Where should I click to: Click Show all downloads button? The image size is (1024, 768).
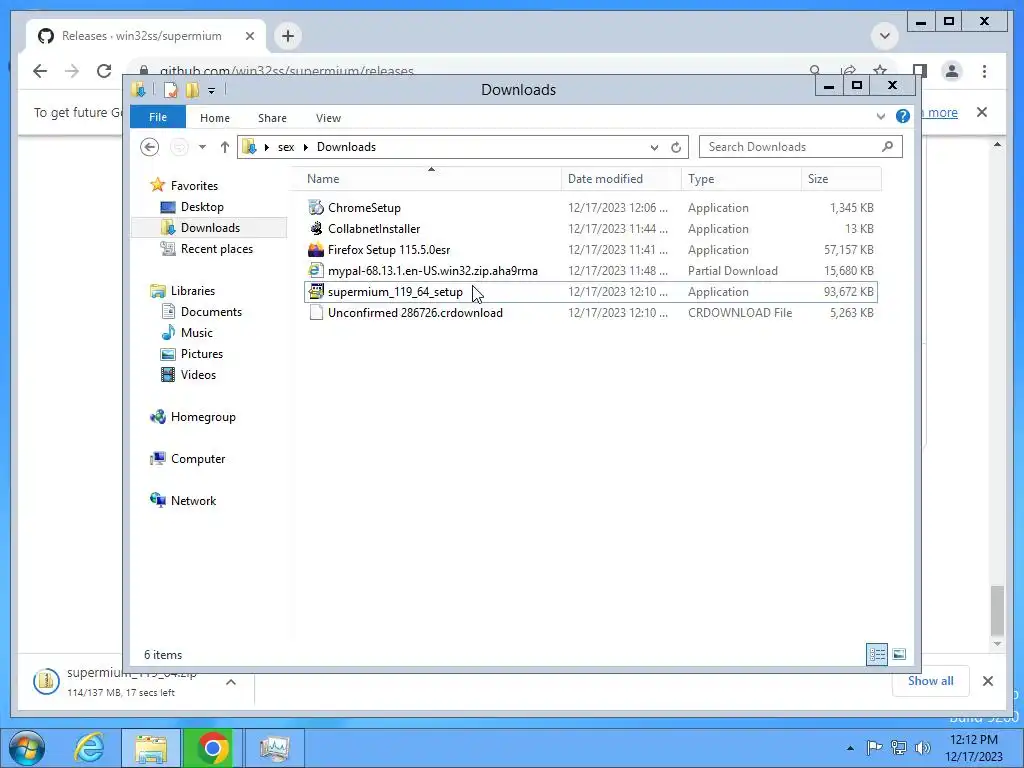pyautogui.click(x=931, y=680)
